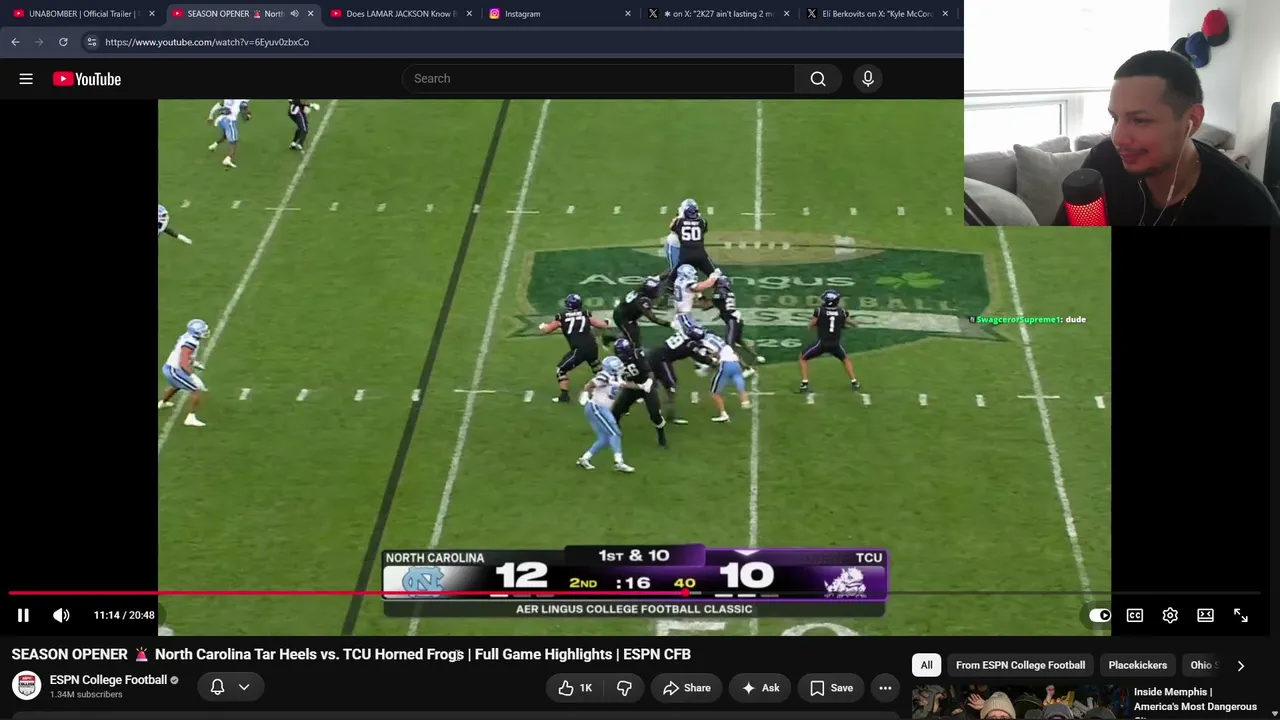Select the All filter chip

[x=926, y=665]
